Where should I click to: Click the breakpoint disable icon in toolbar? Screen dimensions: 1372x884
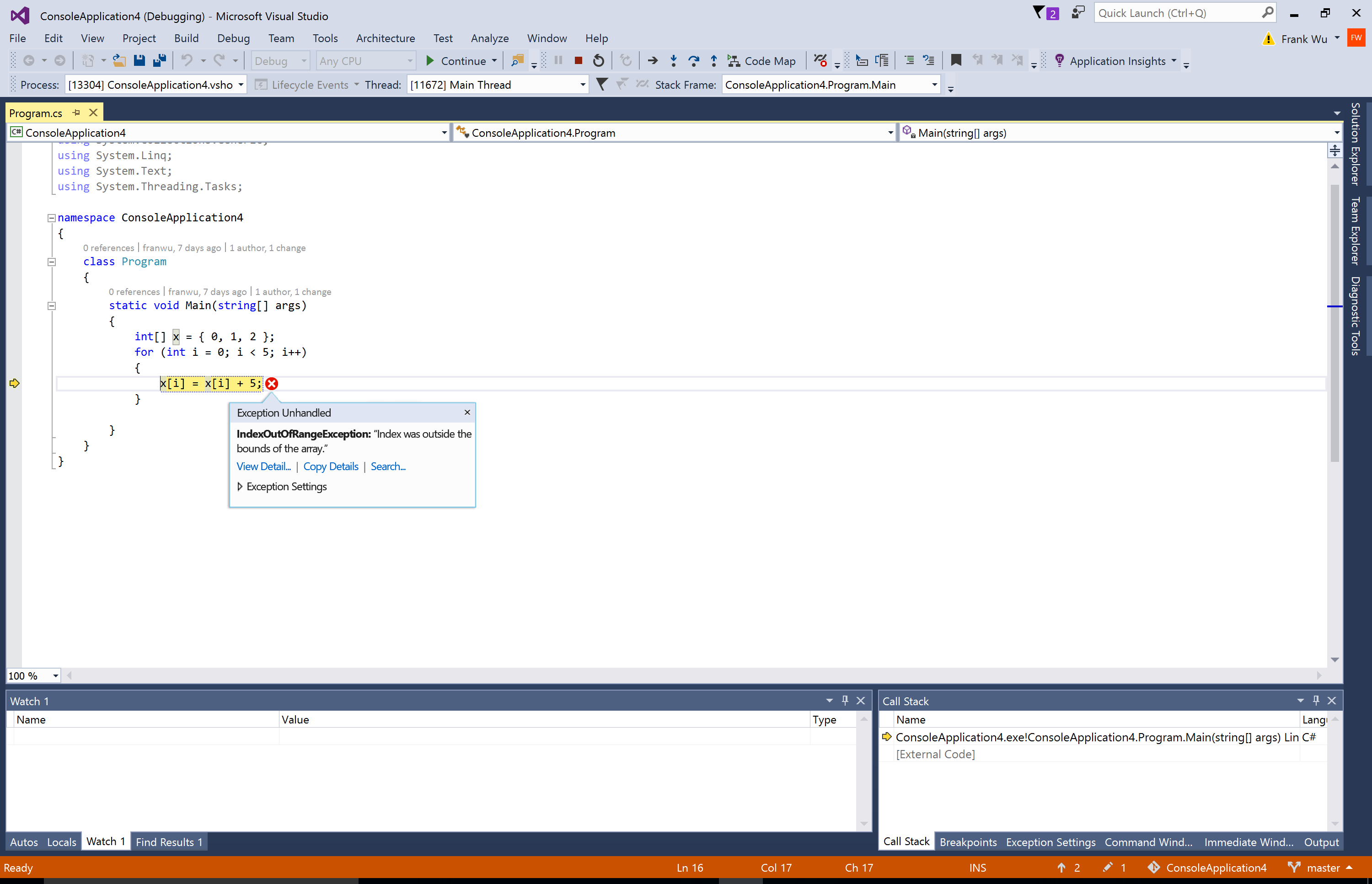820,61
